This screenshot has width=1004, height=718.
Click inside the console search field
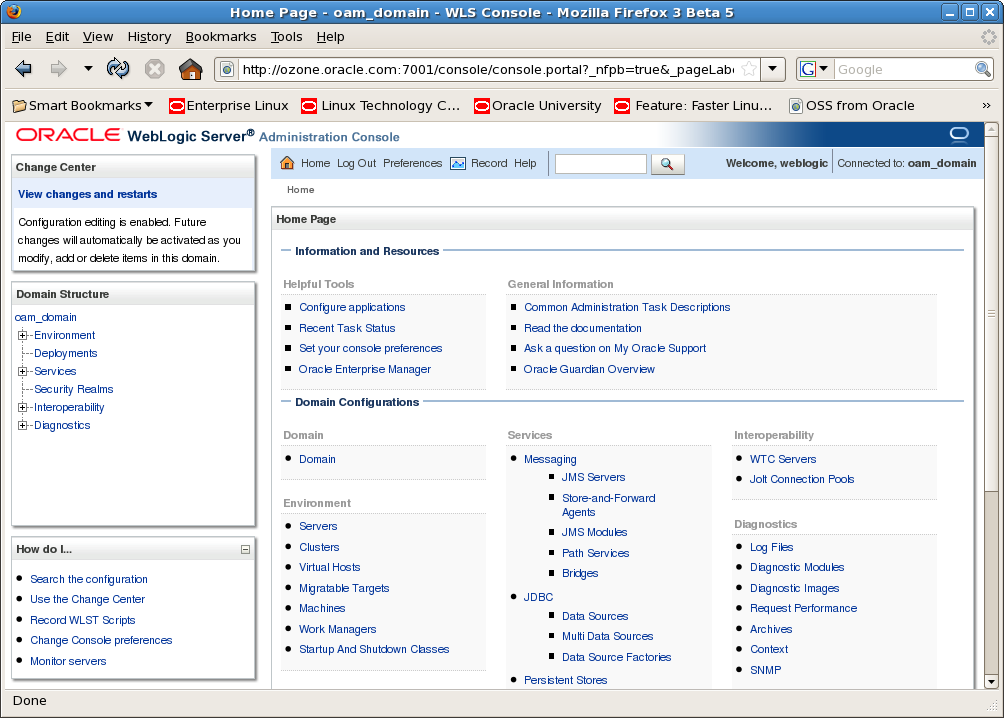tap(600, 163)
